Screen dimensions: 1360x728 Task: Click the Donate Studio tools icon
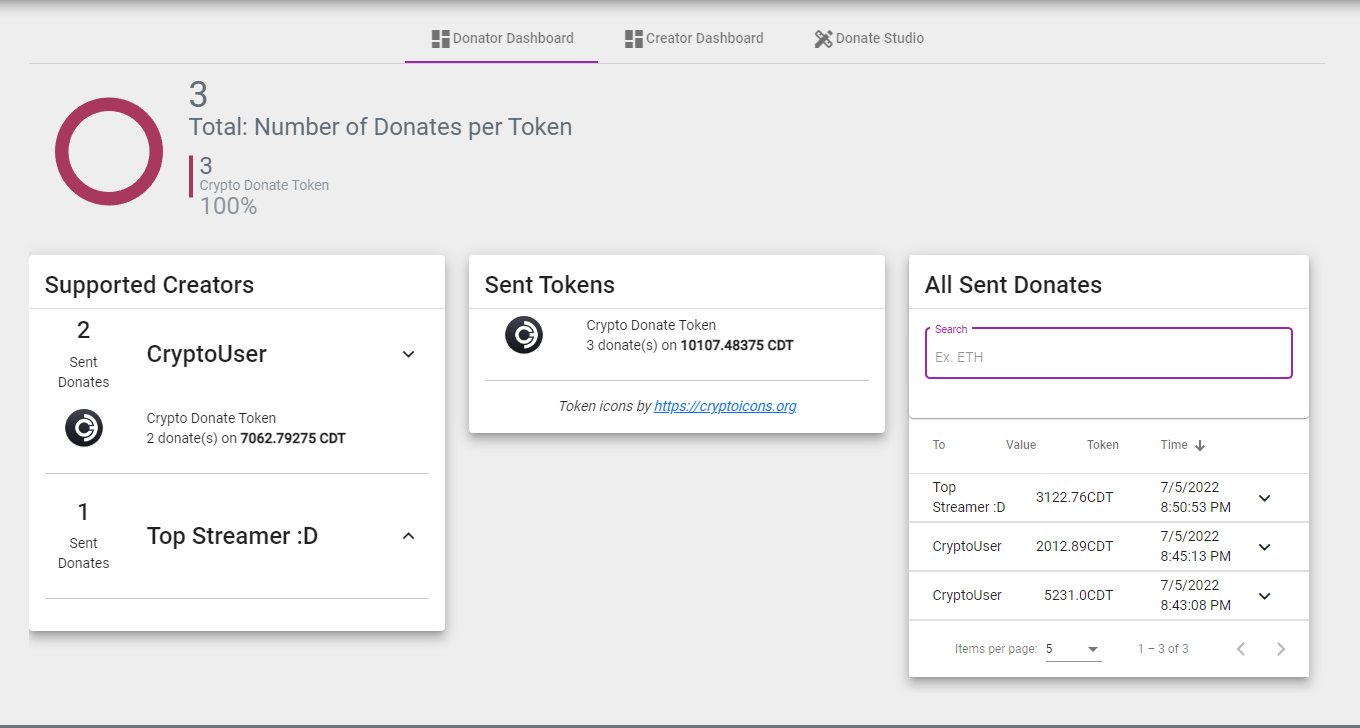point(823,38)
